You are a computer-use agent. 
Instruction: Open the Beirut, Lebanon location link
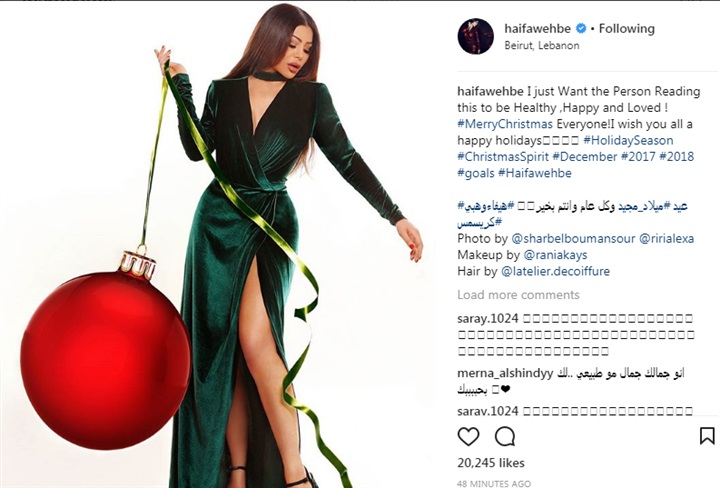[542, 45]
